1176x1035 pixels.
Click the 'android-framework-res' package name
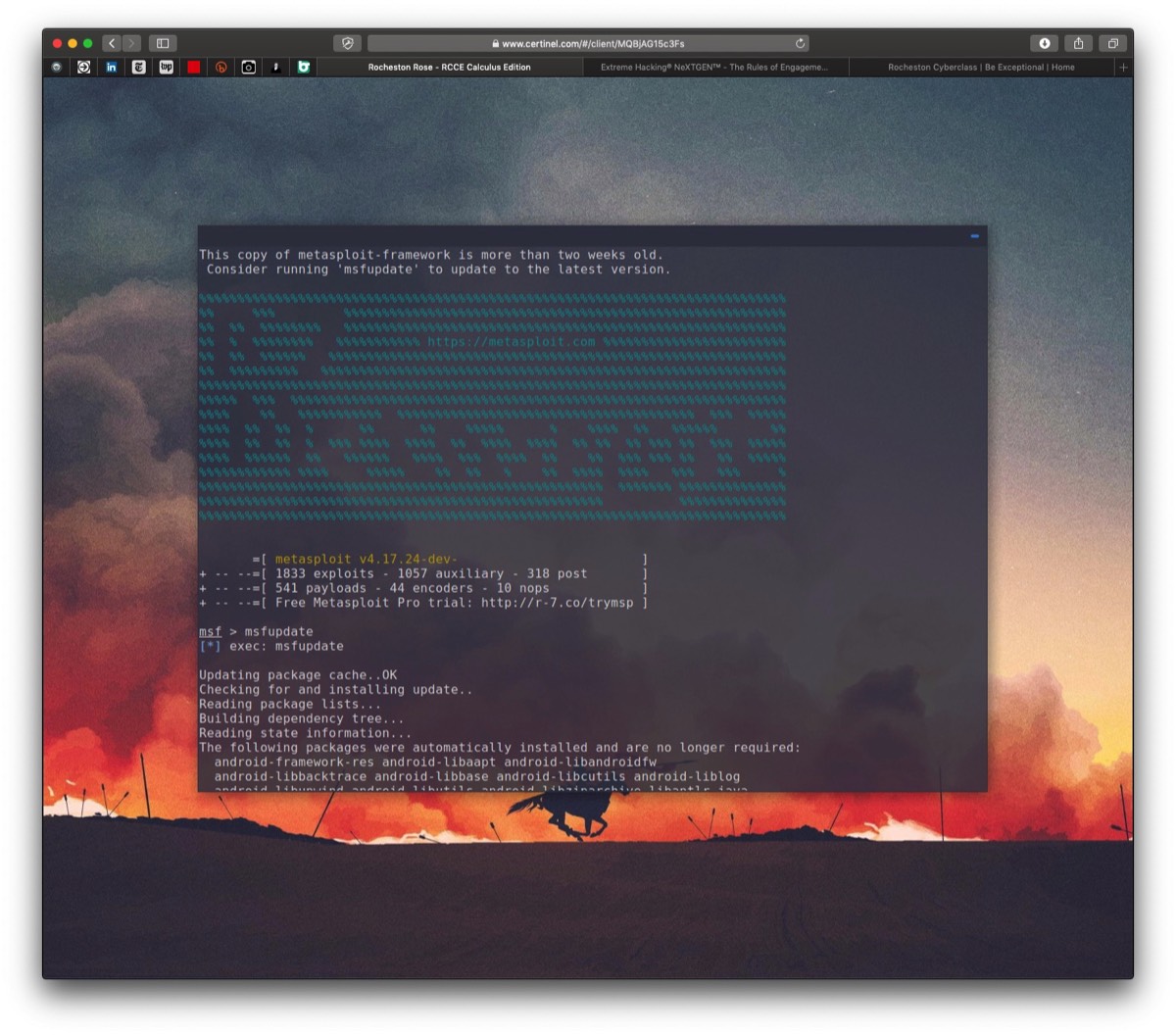(x=294, y=762)
